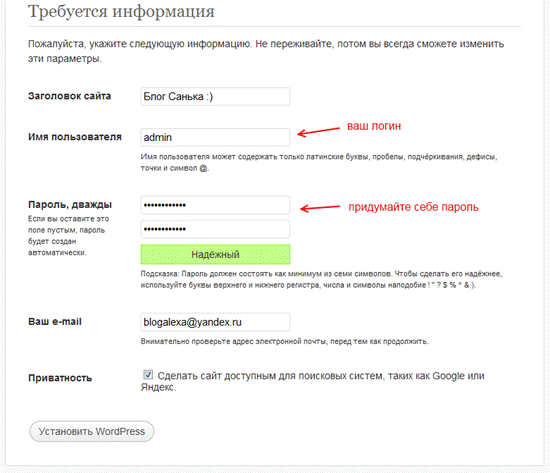Viewport: 550px width, 473px height.
Task: Focus the first password field
Action: point(215,205)
